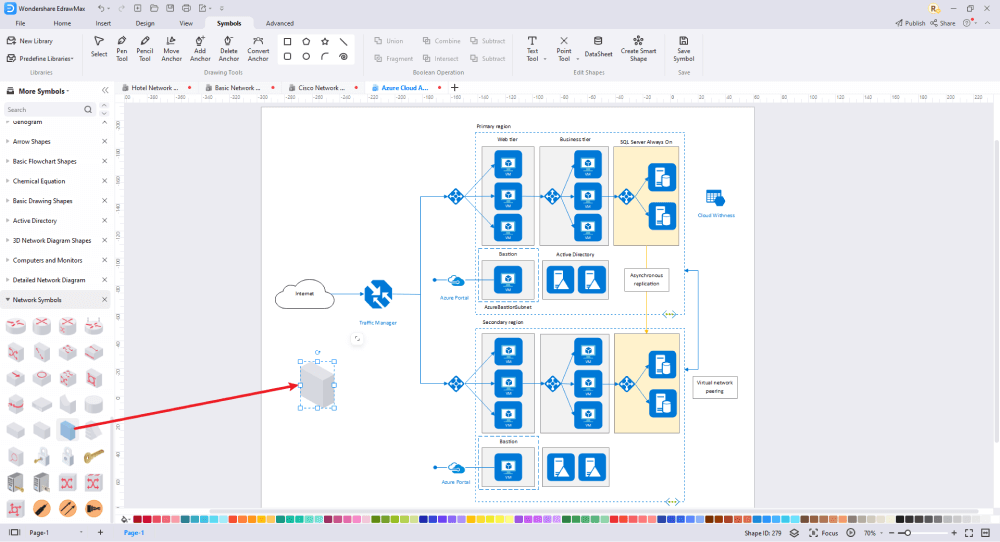Click the symbol Search field

pyautogui.click(x=50, y=110)
